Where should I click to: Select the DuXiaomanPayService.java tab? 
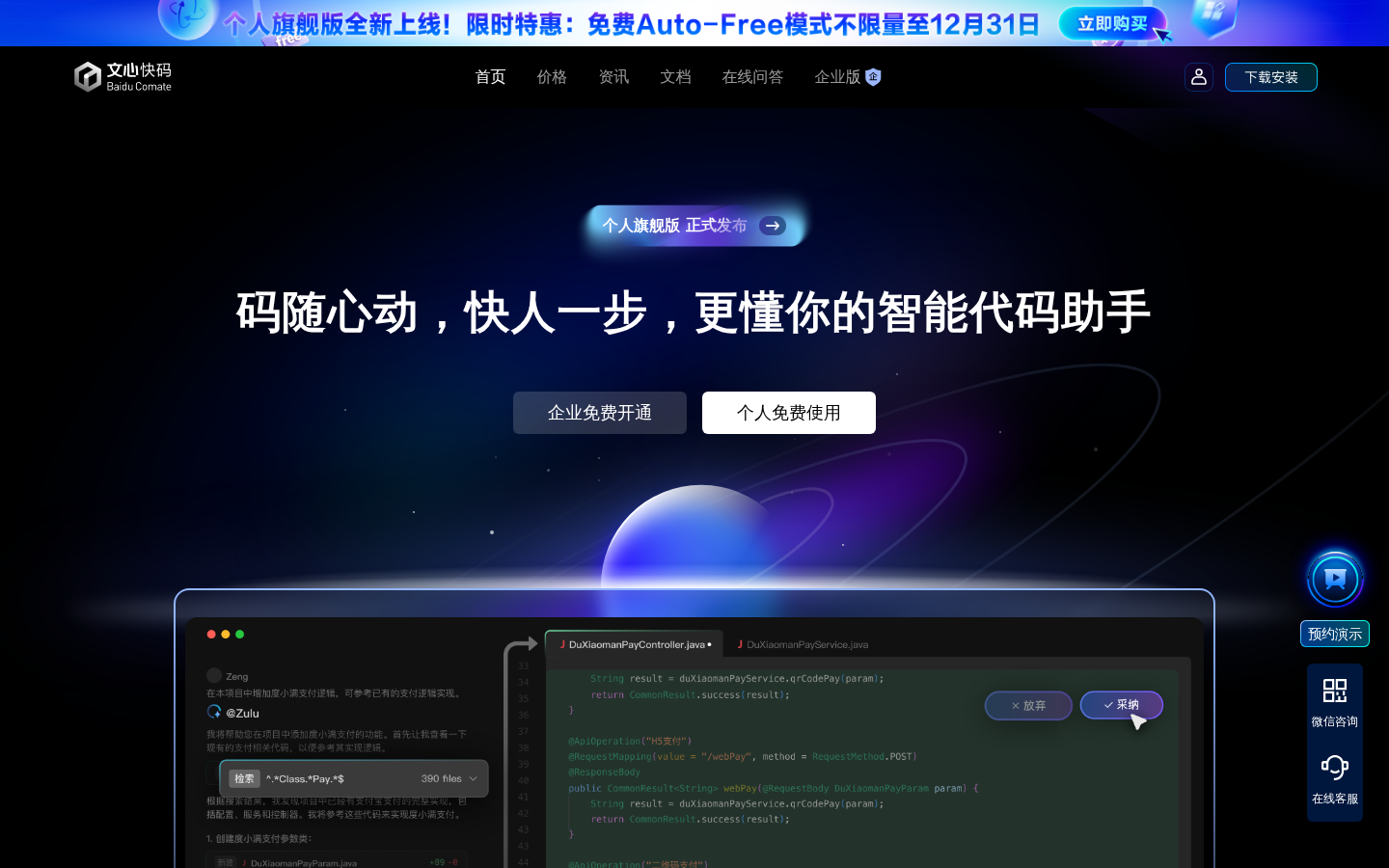point(803,644)
